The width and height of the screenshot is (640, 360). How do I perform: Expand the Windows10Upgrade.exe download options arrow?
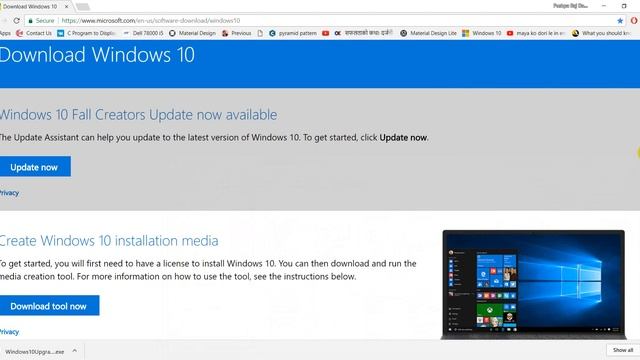(x=74, y=351)
